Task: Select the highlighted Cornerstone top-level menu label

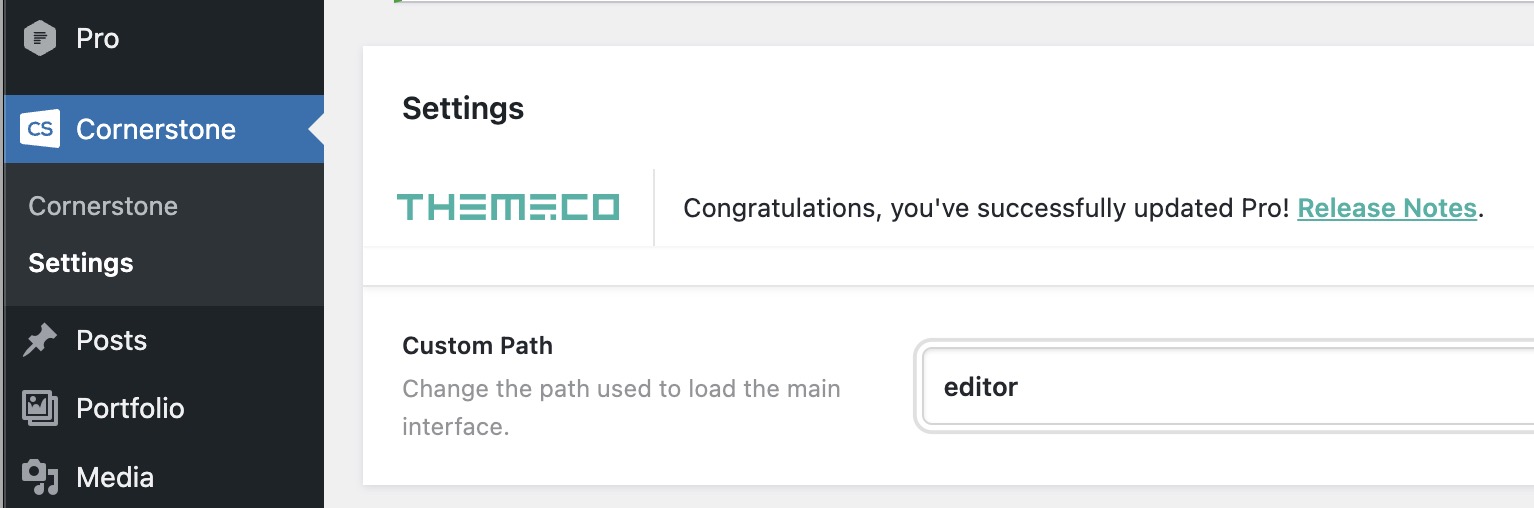Action: pos(156,129)
